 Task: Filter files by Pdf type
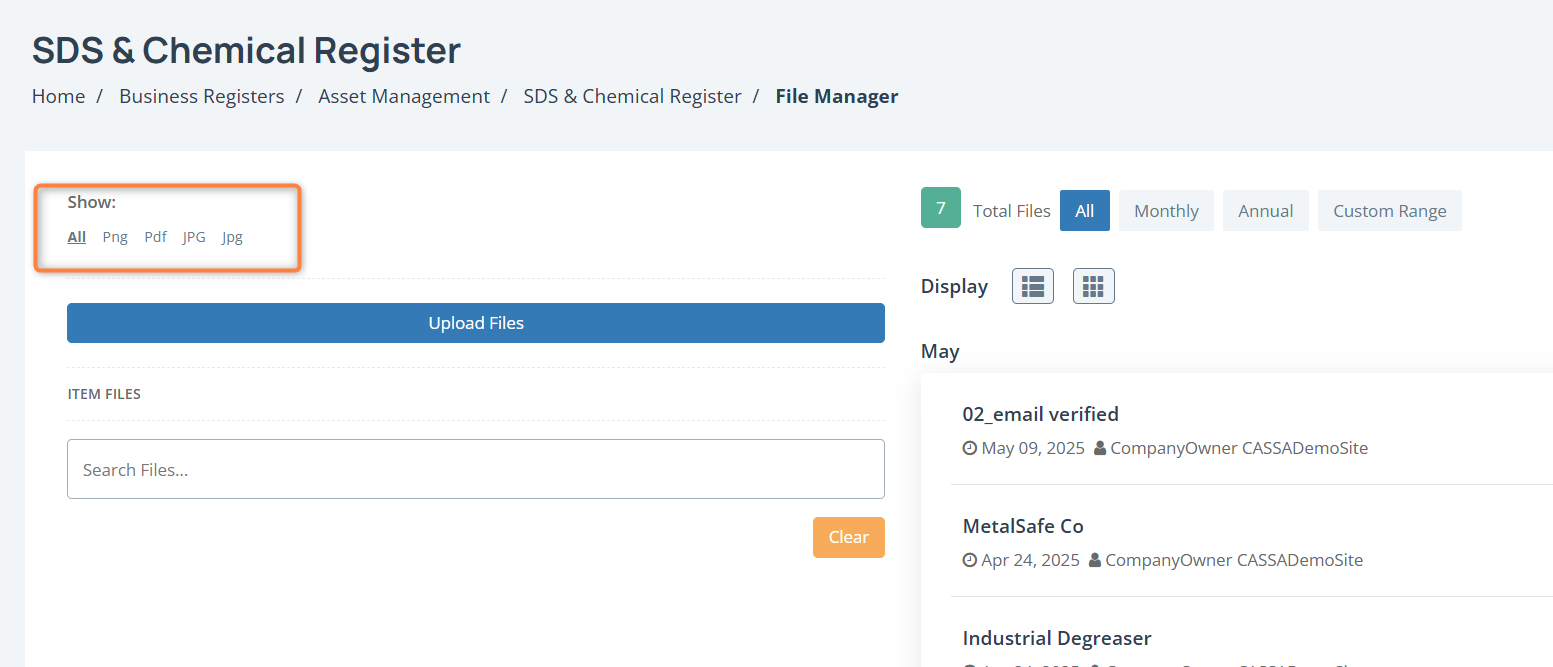pyautogui.click(x=155, y=237)
